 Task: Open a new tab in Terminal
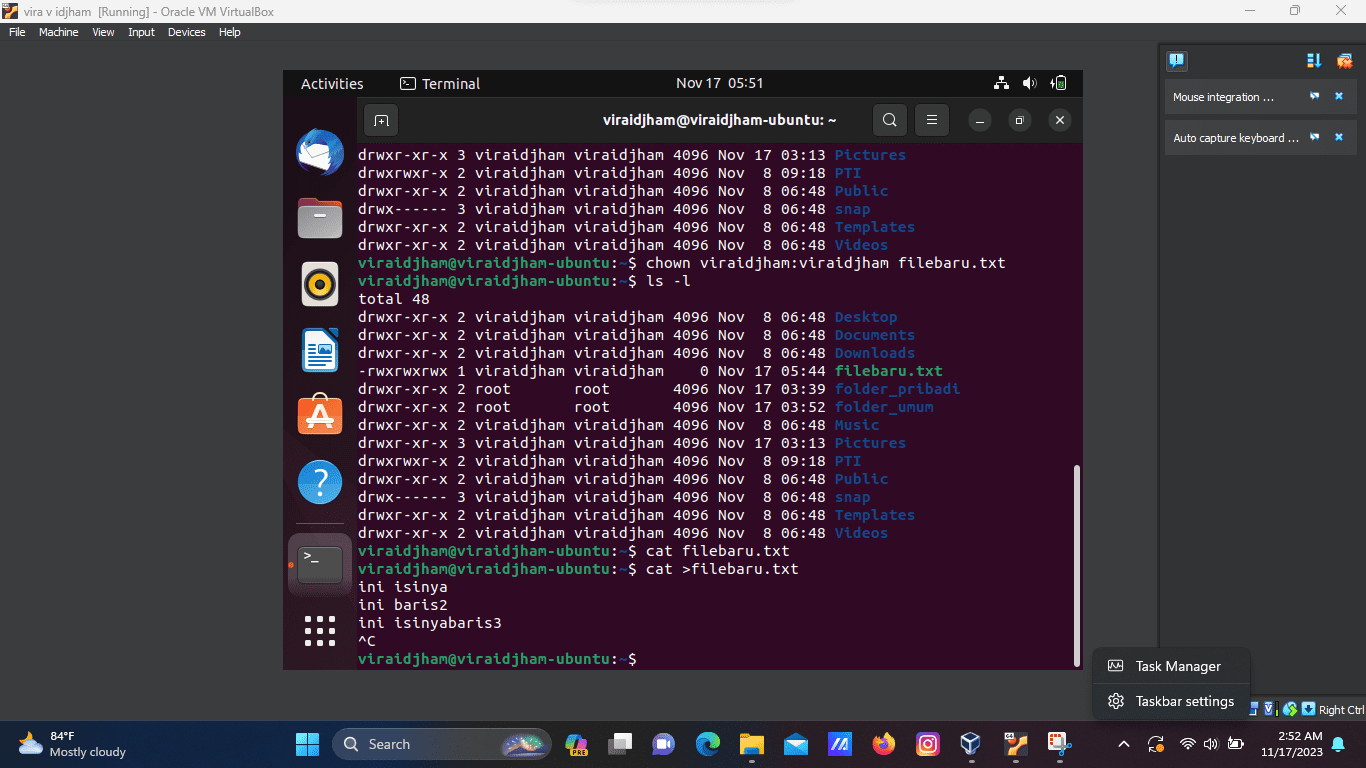(381, 120)
